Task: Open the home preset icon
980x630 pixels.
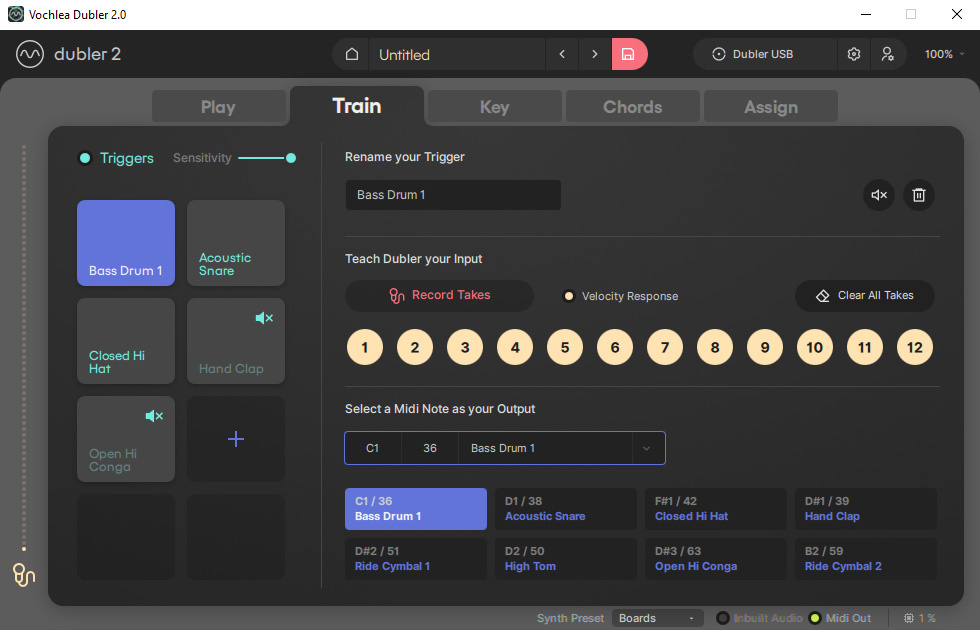Action: pos(352,54)
